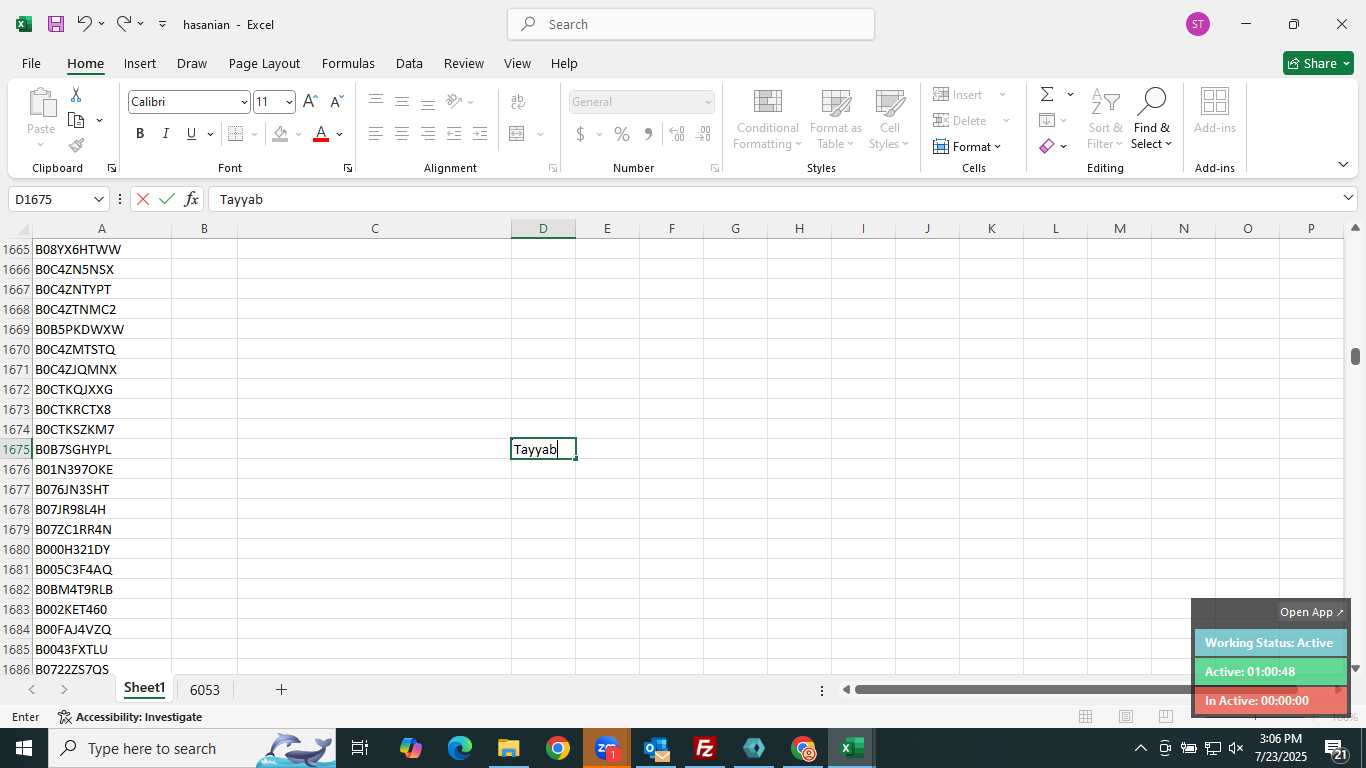Click the Increase Indent icon
The height and width of the screenshot is (768, 1366).
(x=480, y=134)
